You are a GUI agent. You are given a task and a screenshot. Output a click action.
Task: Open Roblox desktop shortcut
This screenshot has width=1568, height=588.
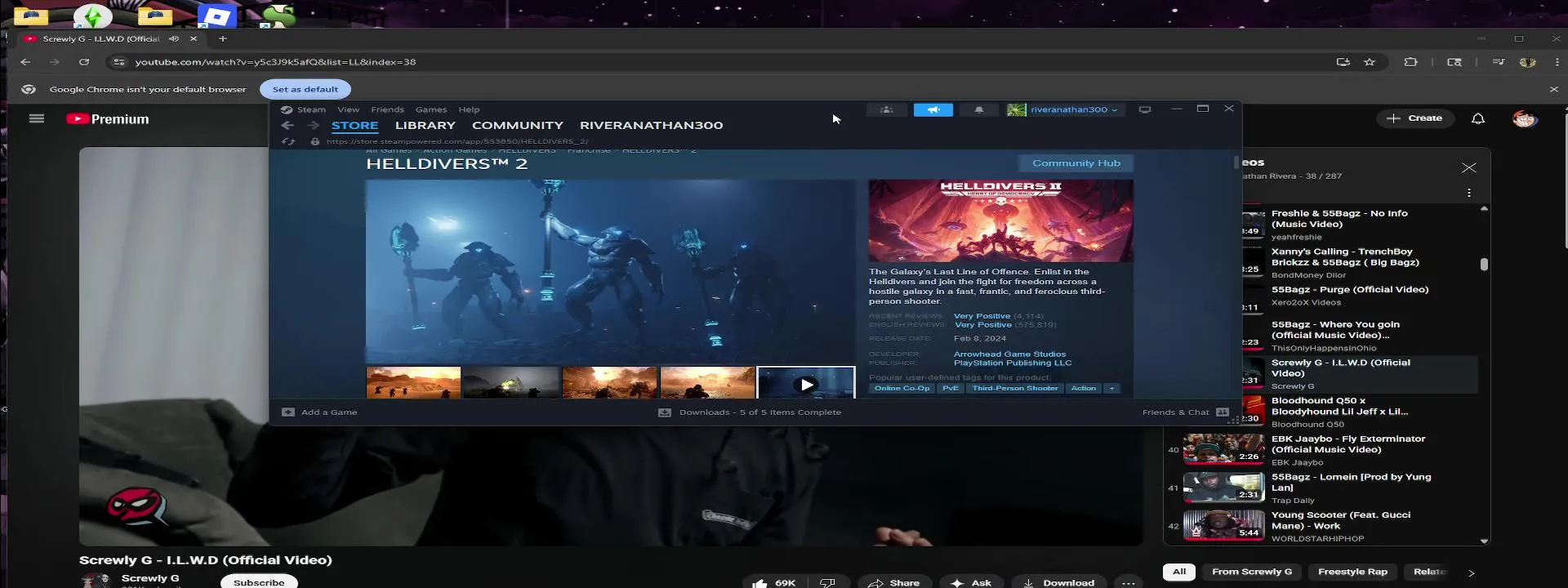tap(216, 16)
